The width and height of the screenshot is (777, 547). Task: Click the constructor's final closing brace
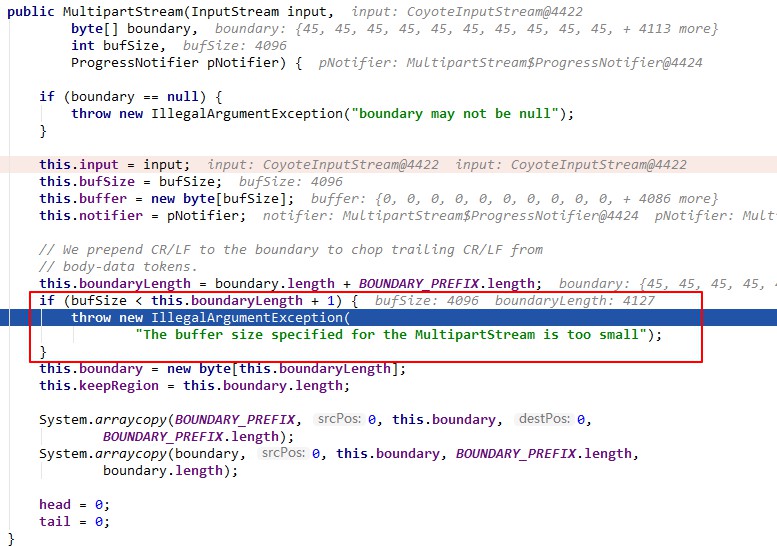coord(11,539)
